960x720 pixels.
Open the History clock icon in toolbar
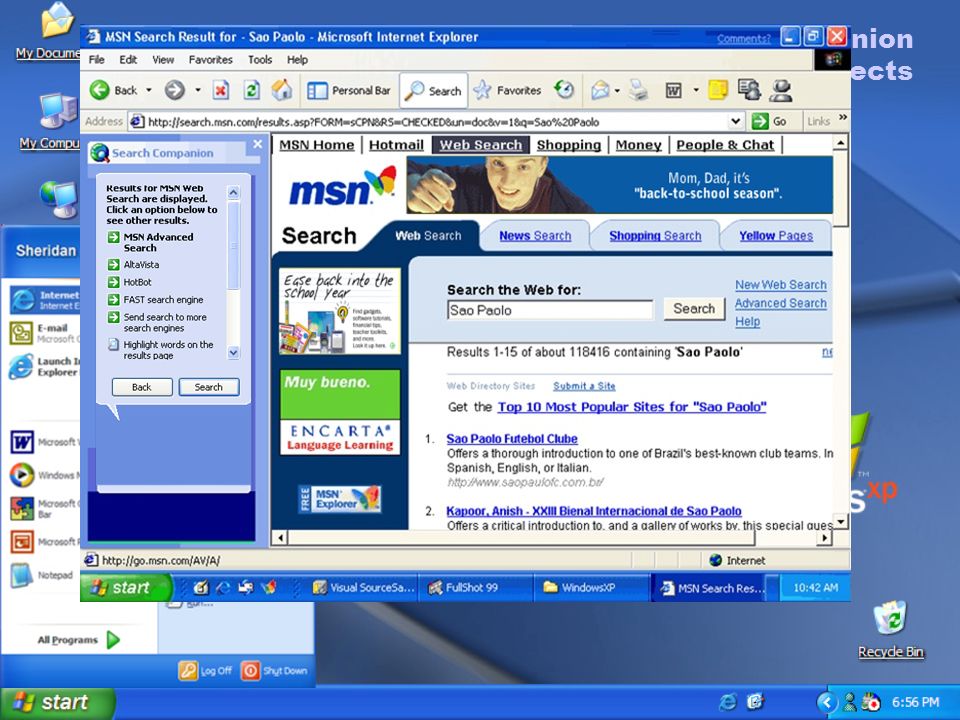coord(564,90)
